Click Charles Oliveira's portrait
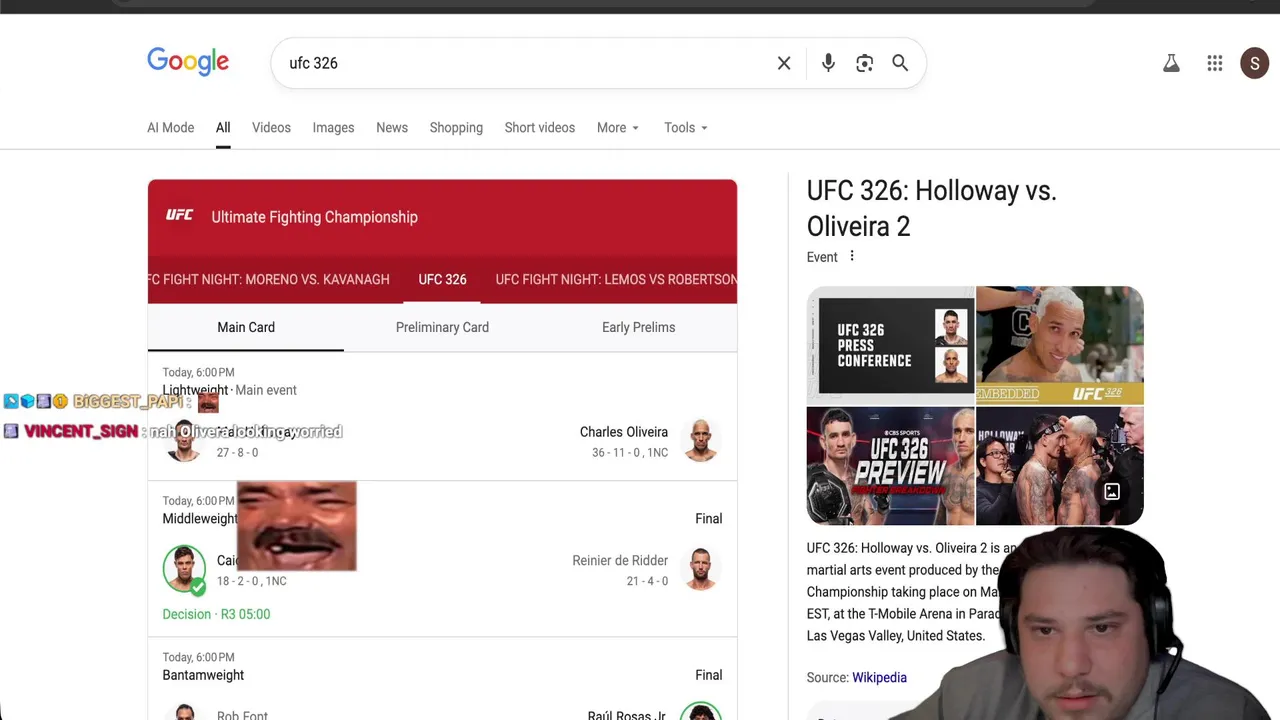 pos(701,440)
